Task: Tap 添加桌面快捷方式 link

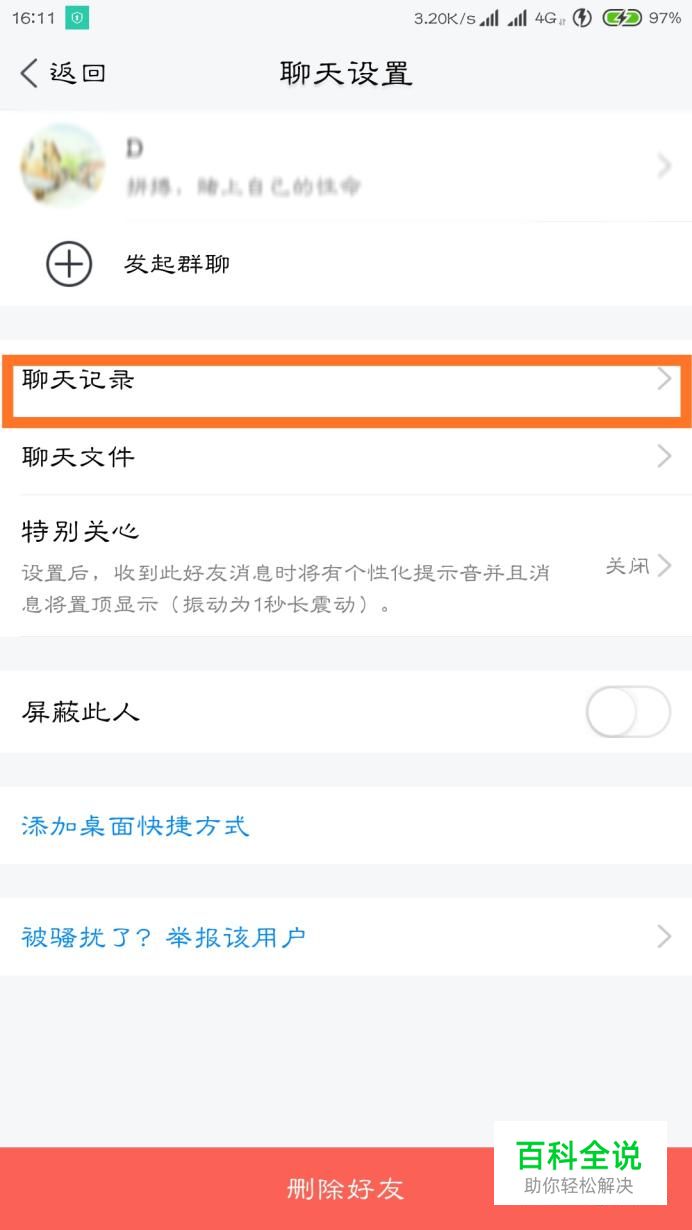Action: coord(135,826)
